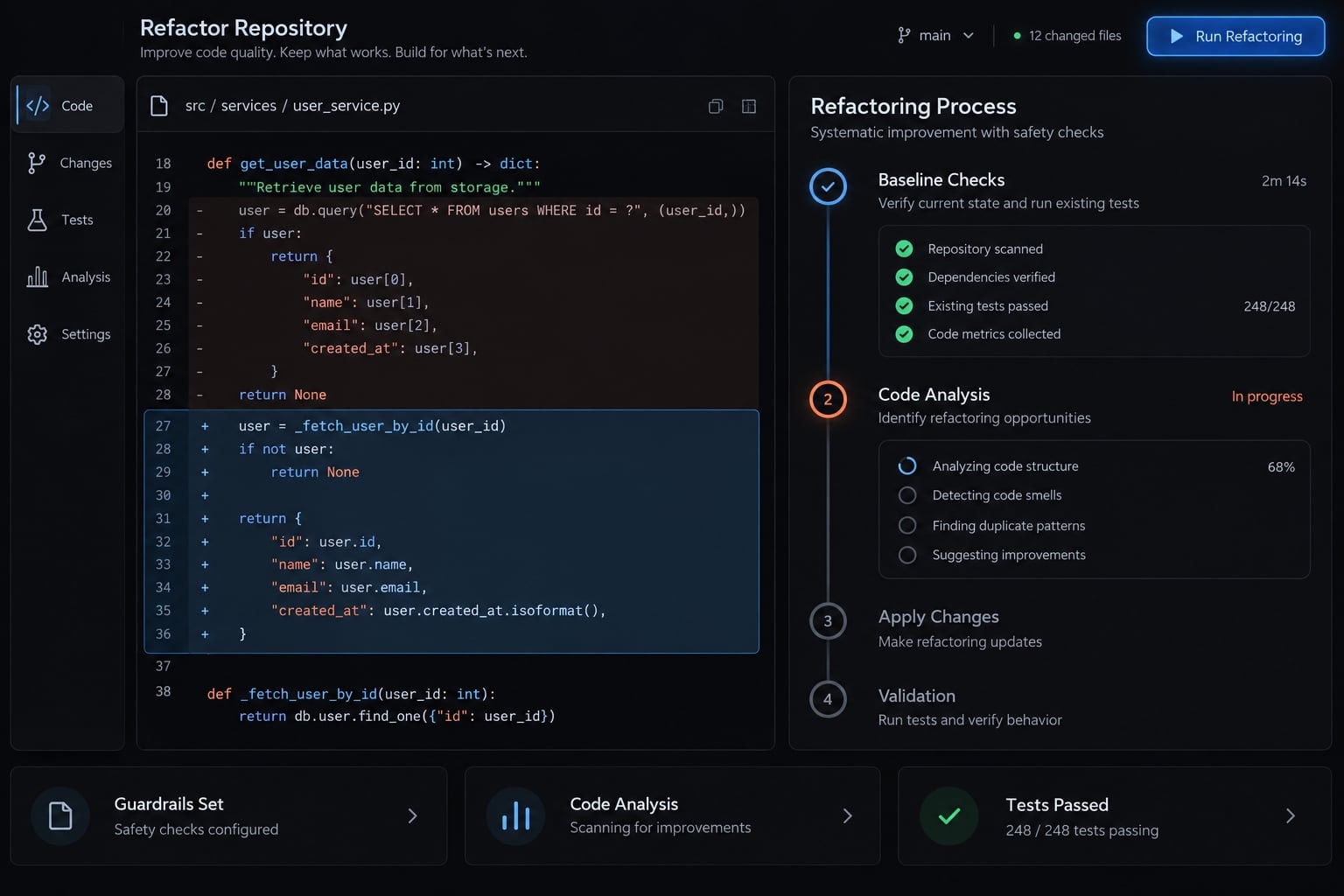
Task: Click the db.user.find_one return line
Action: point(397,716)
